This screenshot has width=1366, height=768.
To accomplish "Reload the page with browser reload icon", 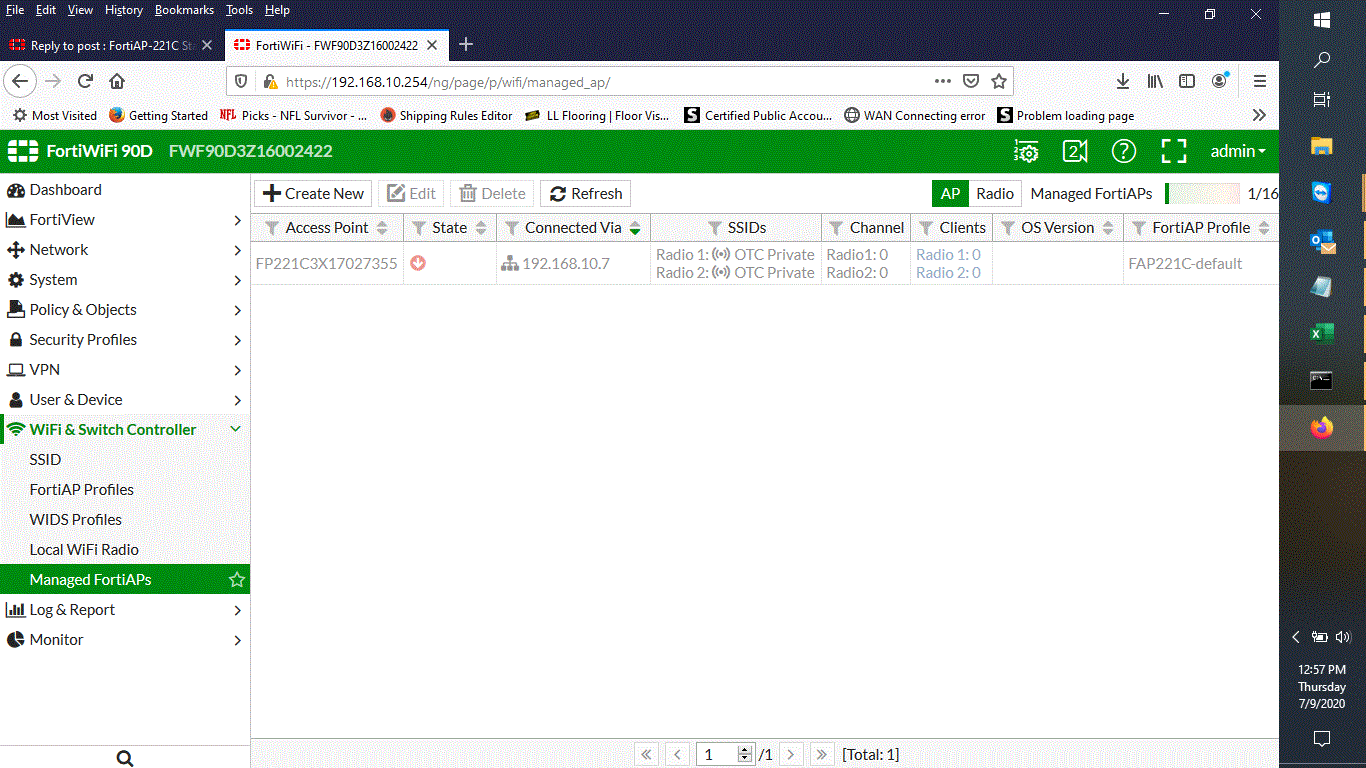I will click(x=86, y=81).
